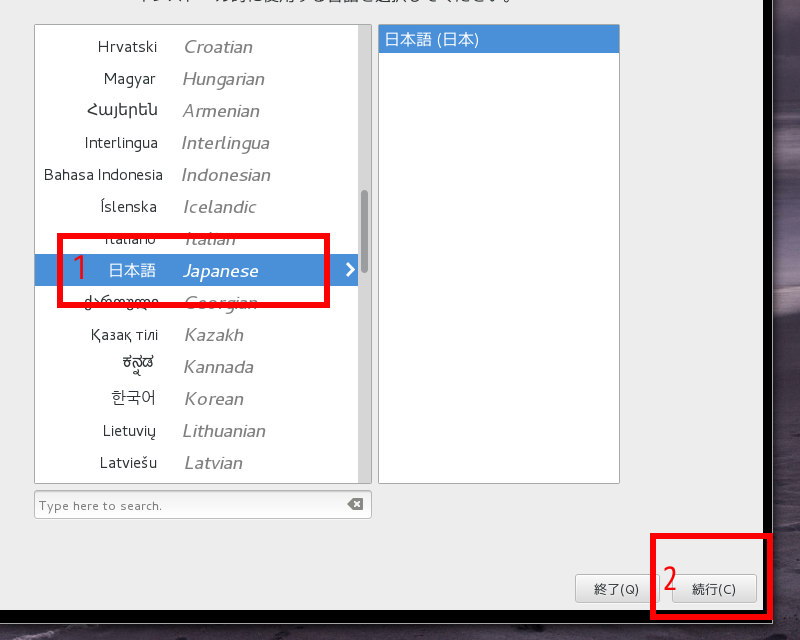The height and width of the screenshot is (640, 800).
Task: Pick Lithuanian (Lietuvių) language
Action: (195, 431)
